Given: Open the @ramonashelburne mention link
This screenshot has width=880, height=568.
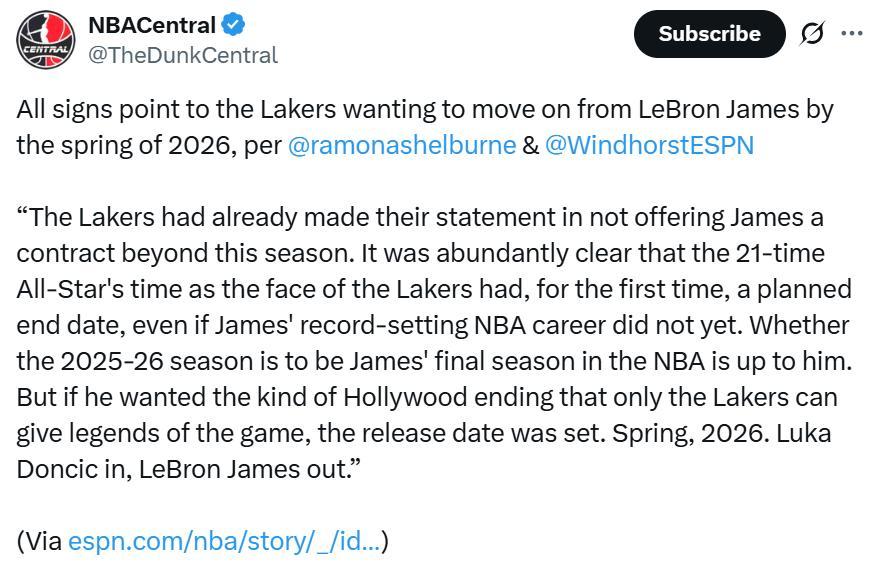Looking at the screenshot, I should [401, 145].
